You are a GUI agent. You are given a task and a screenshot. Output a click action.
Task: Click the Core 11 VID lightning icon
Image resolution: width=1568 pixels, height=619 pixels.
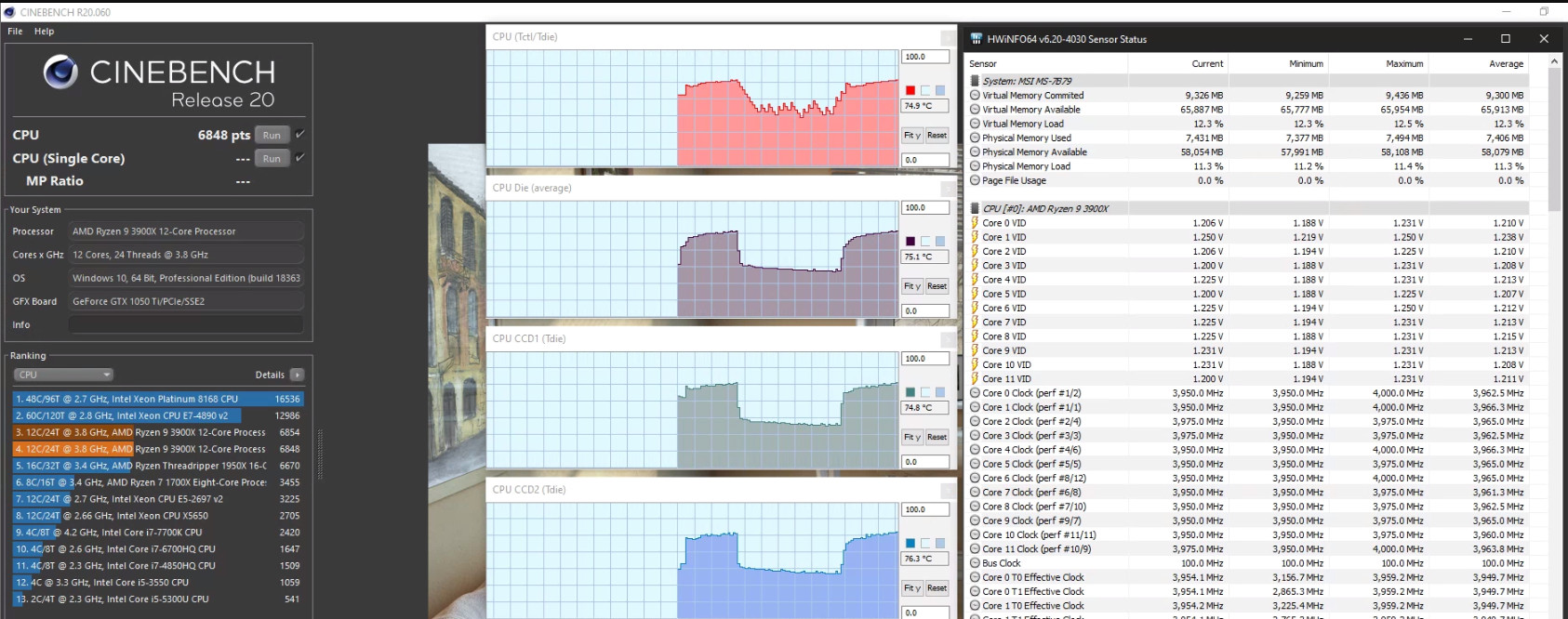[975, 379]
